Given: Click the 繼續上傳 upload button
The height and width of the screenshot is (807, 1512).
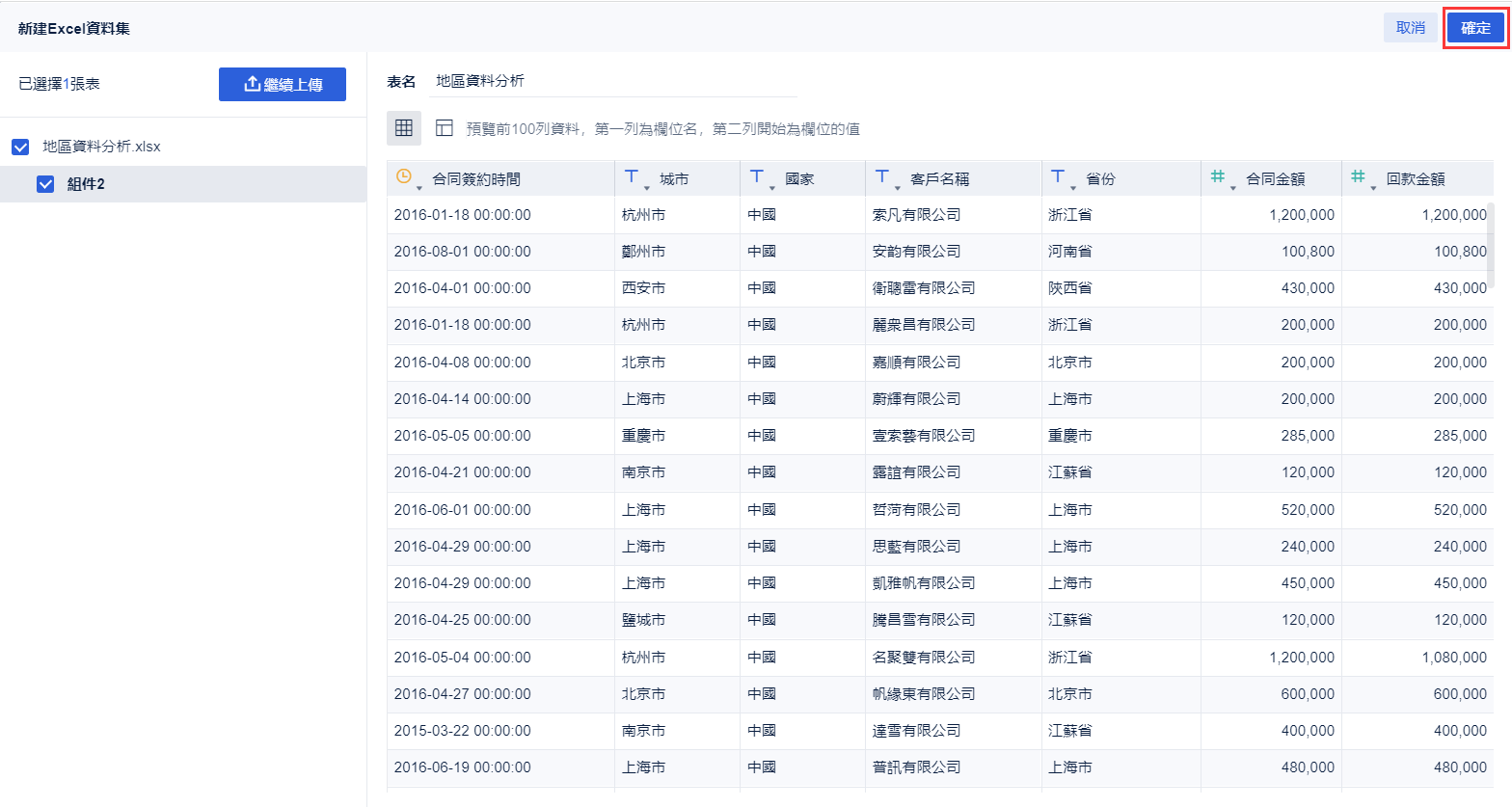Looking at the screenshot, I should (283, 84).
